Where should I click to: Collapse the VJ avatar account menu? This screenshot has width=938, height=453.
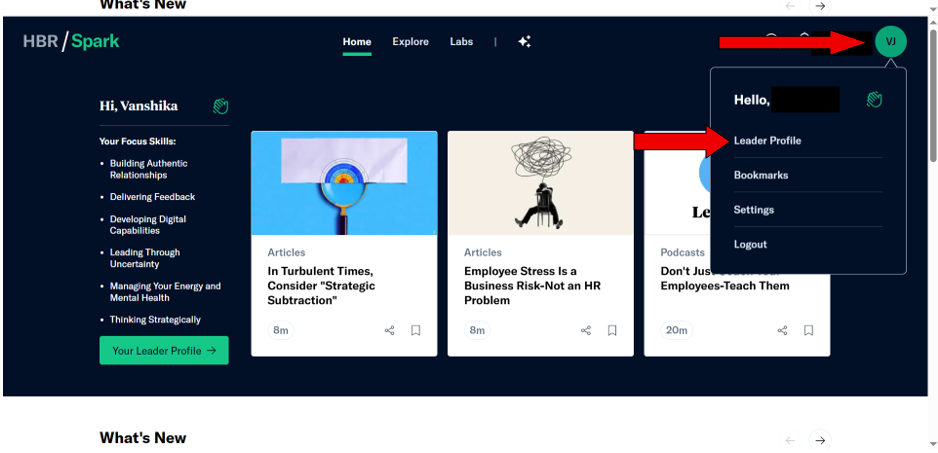(x=890, y=42)
